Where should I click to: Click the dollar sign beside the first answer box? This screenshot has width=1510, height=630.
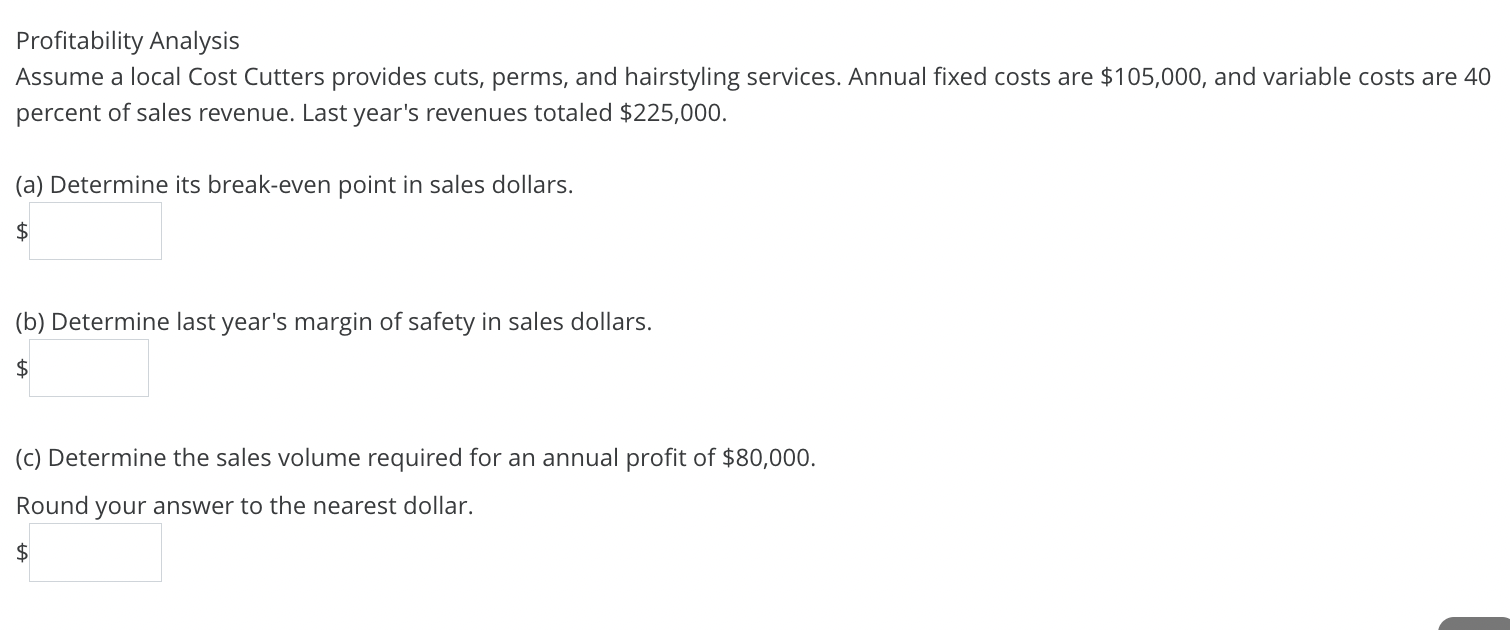20,231
